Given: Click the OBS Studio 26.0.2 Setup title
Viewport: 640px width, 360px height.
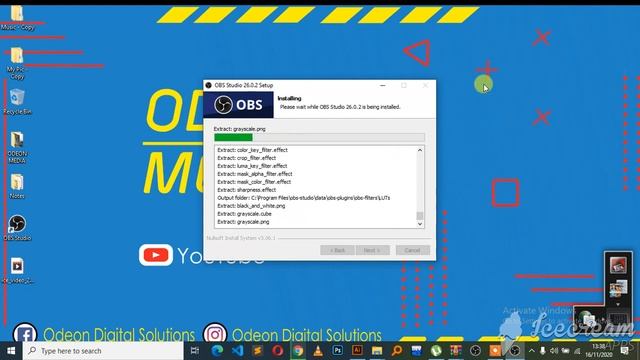Looking at the screenshot, I should coord(244,85).
